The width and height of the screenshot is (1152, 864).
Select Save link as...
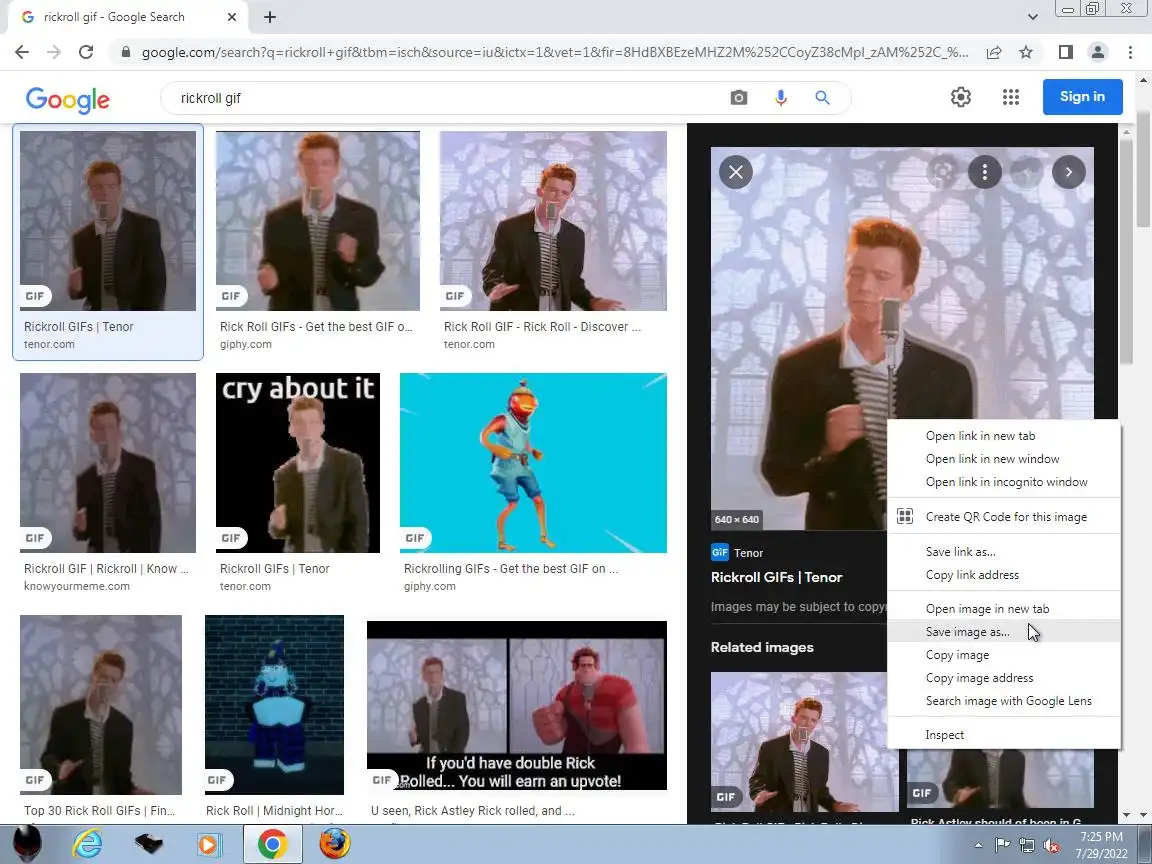coord(1004,552)
